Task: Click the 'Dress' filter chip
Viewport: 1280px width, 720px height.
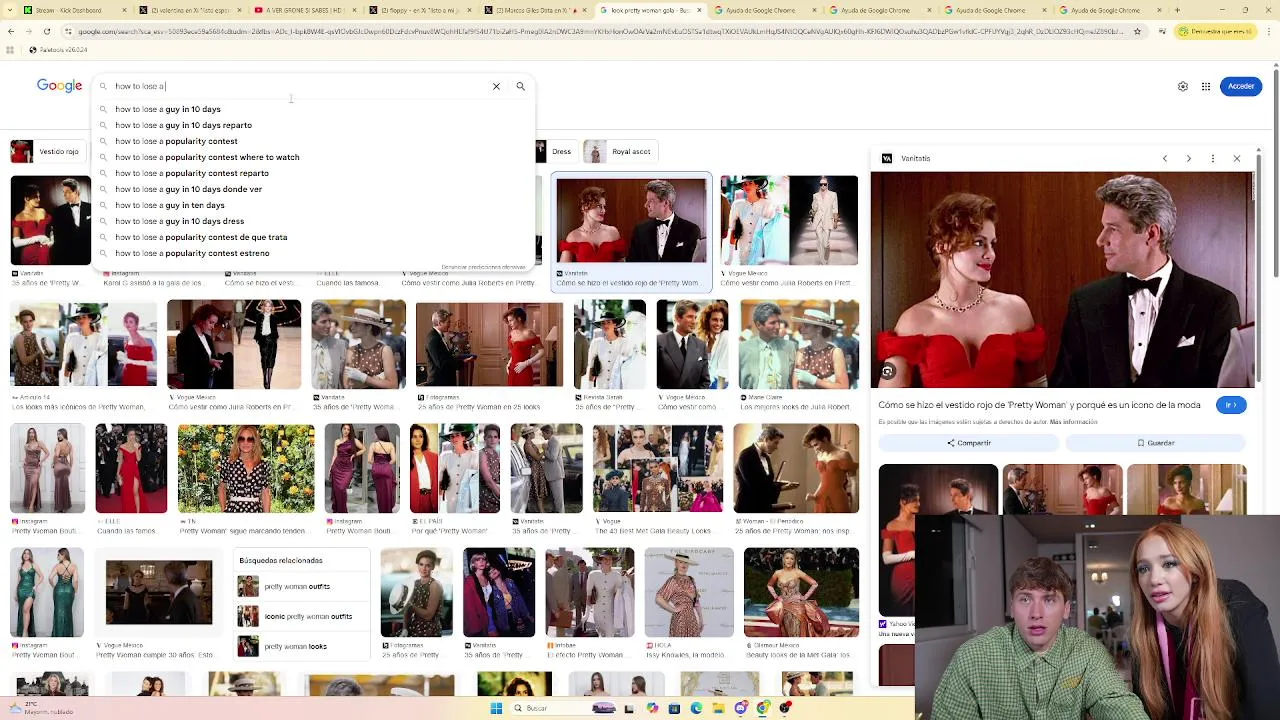Action: tap(555, 152)
